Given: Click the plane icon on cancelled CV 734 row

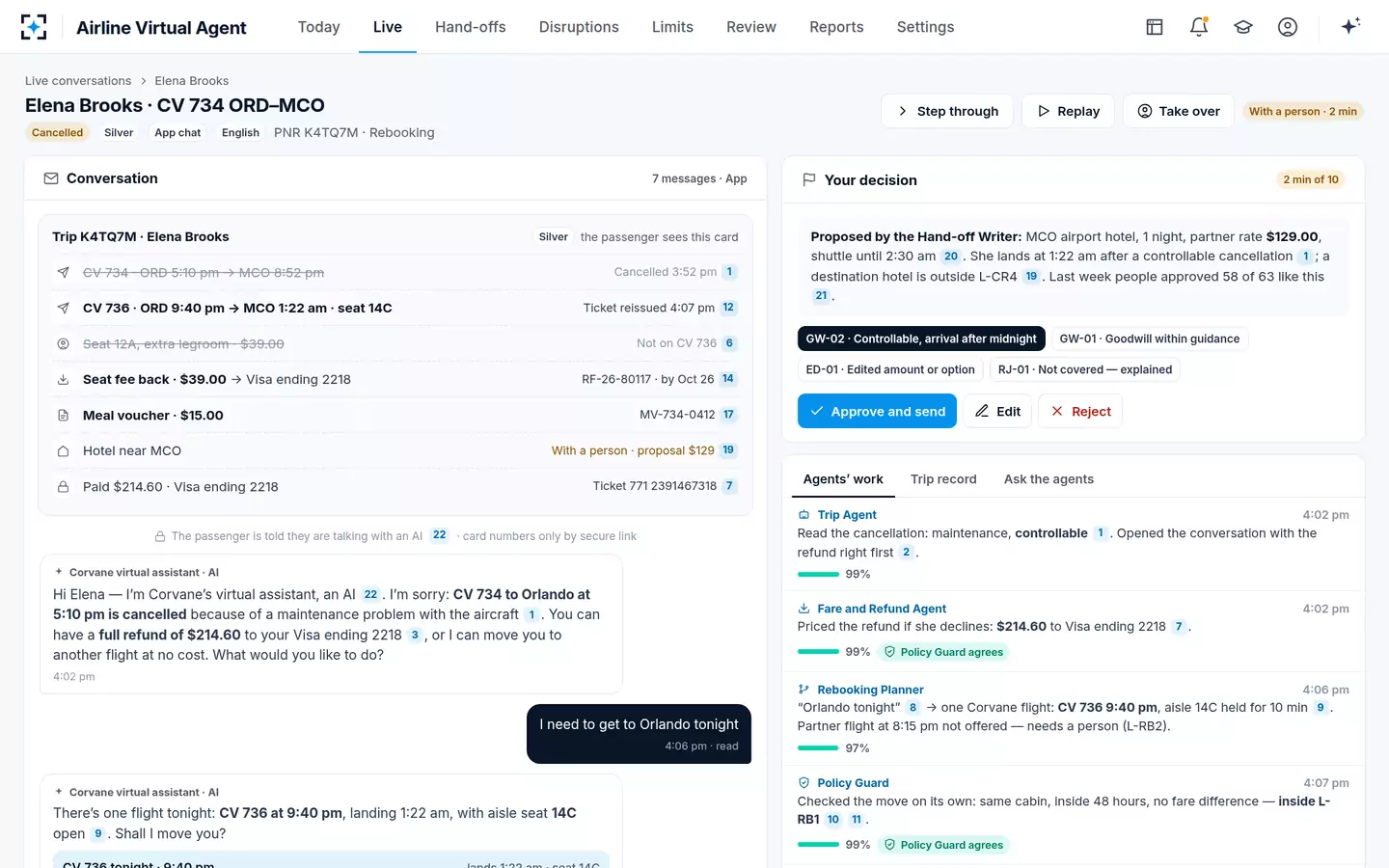Looking at the screenshot, I should pos(63,272).
